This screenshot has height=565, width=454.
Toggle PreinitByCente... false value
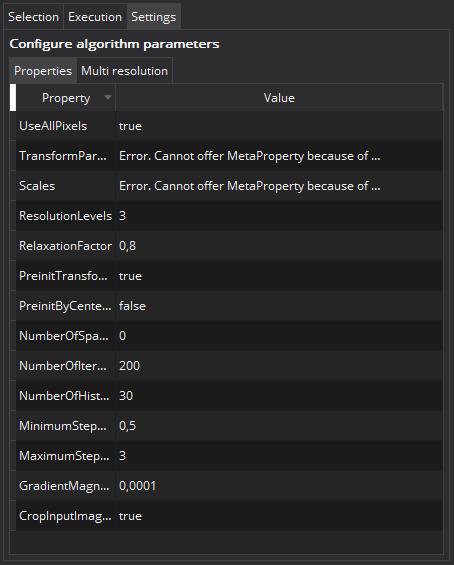[x=279, y=306]
